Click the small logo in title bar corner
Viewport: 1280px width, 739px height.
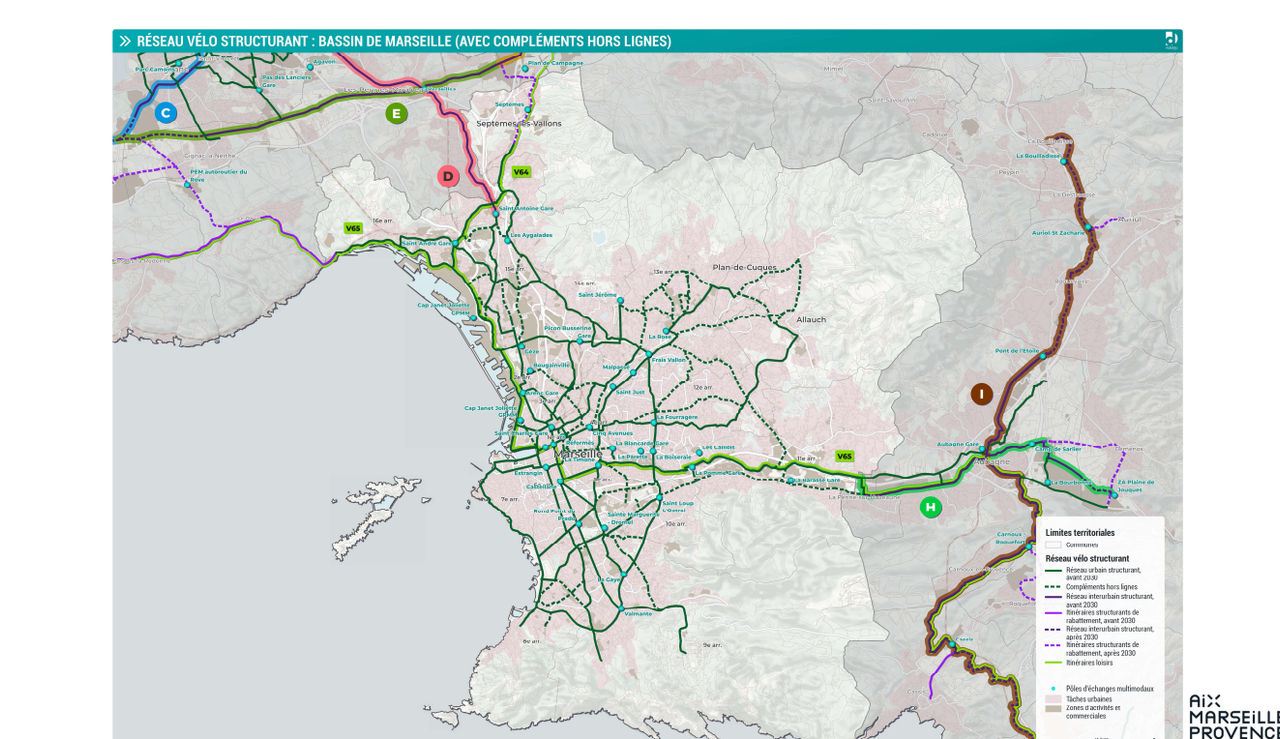(x=1171, y=40)
